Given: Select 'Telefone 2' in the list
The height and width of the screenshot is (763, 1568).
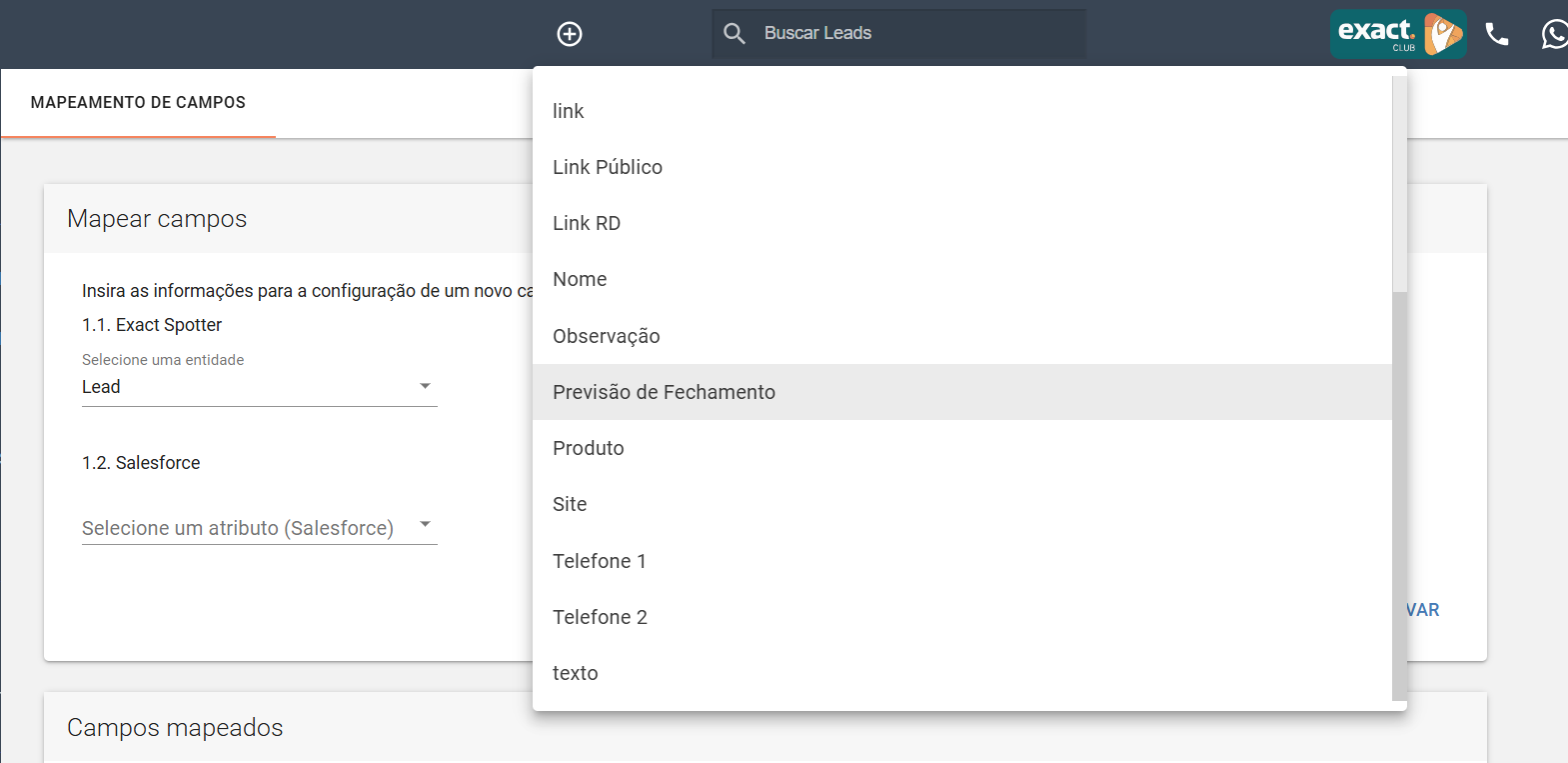Looking at the screenshot, I should tap(962, 617).
